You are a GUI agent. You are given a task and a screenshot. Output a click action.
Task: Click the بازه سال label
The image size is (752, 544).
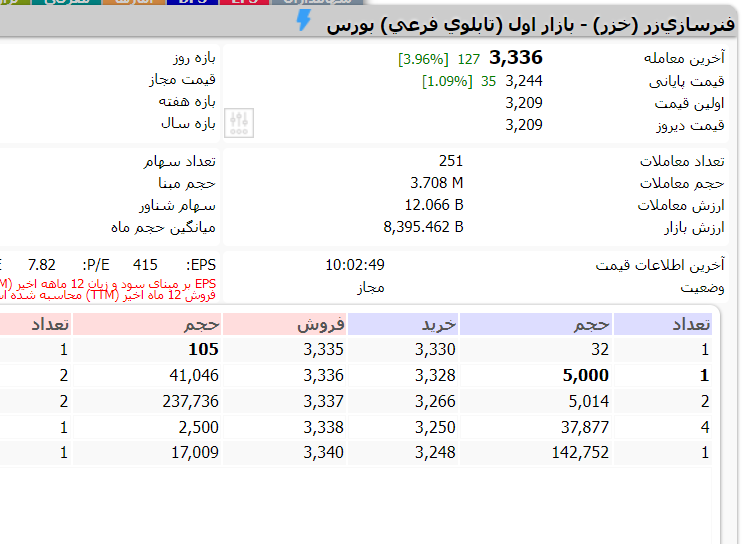pyautogui.click(x=188, y=124)
